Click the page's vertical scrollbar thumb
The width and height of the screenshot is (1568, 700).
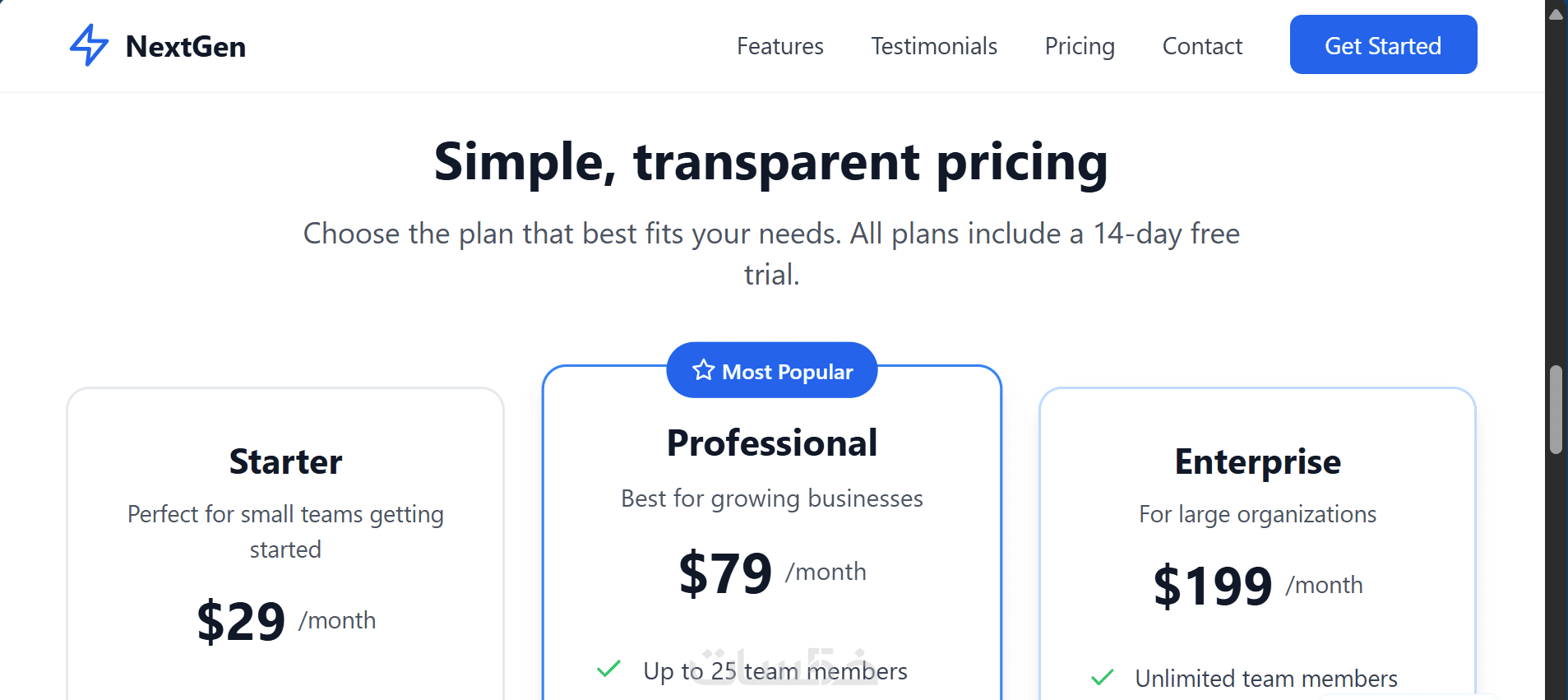pos(1556,409)
